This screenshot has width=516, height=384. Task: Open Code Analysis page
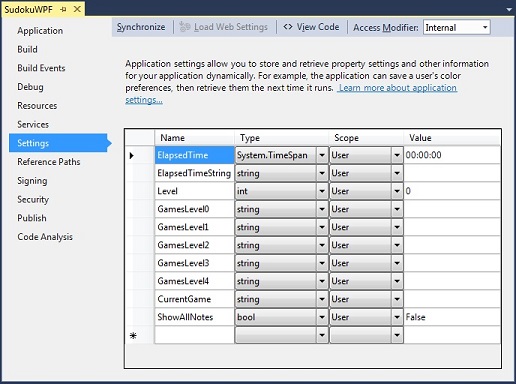click(x=45, y=237)
